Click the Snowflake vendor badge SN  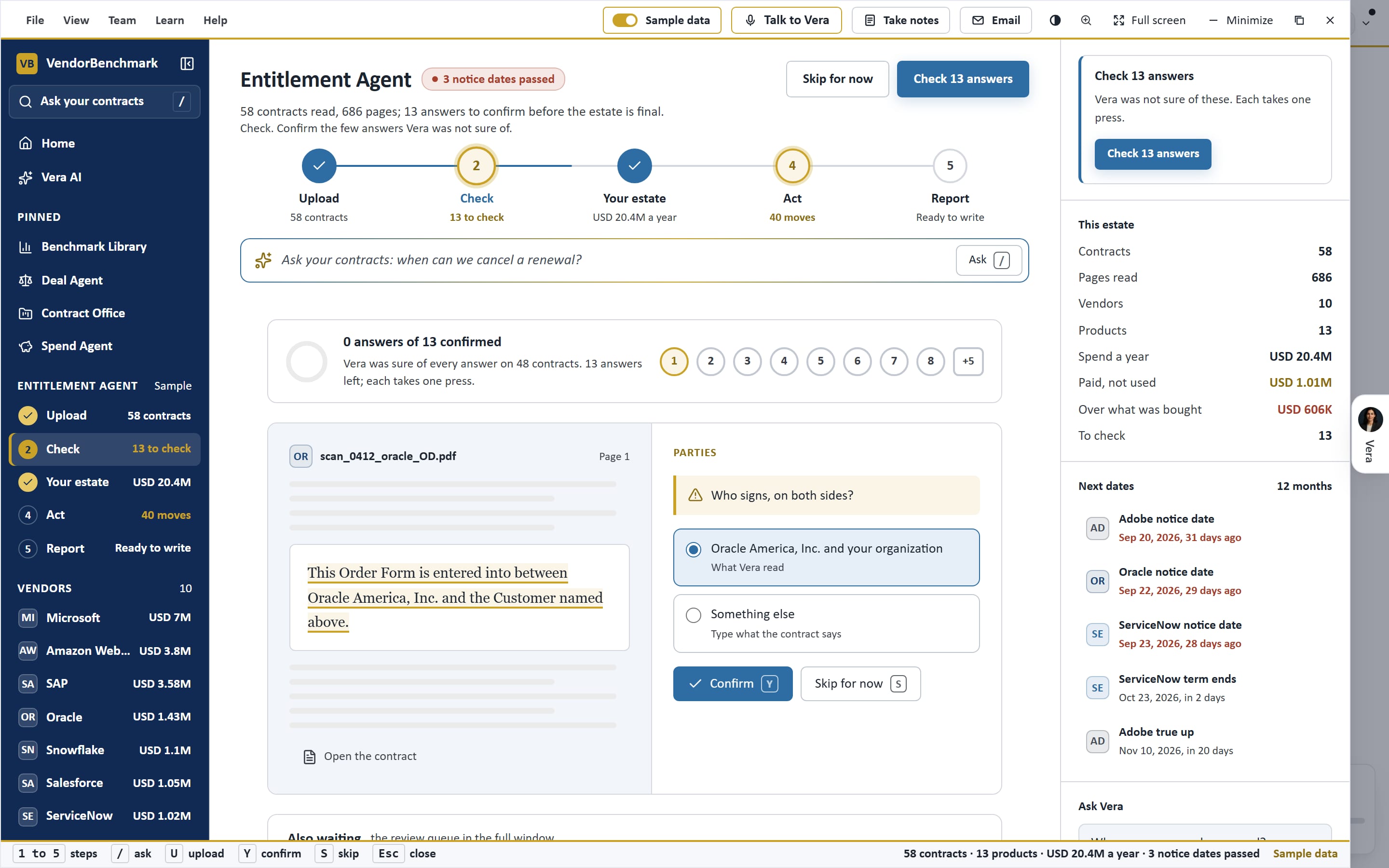coord(27,750)
